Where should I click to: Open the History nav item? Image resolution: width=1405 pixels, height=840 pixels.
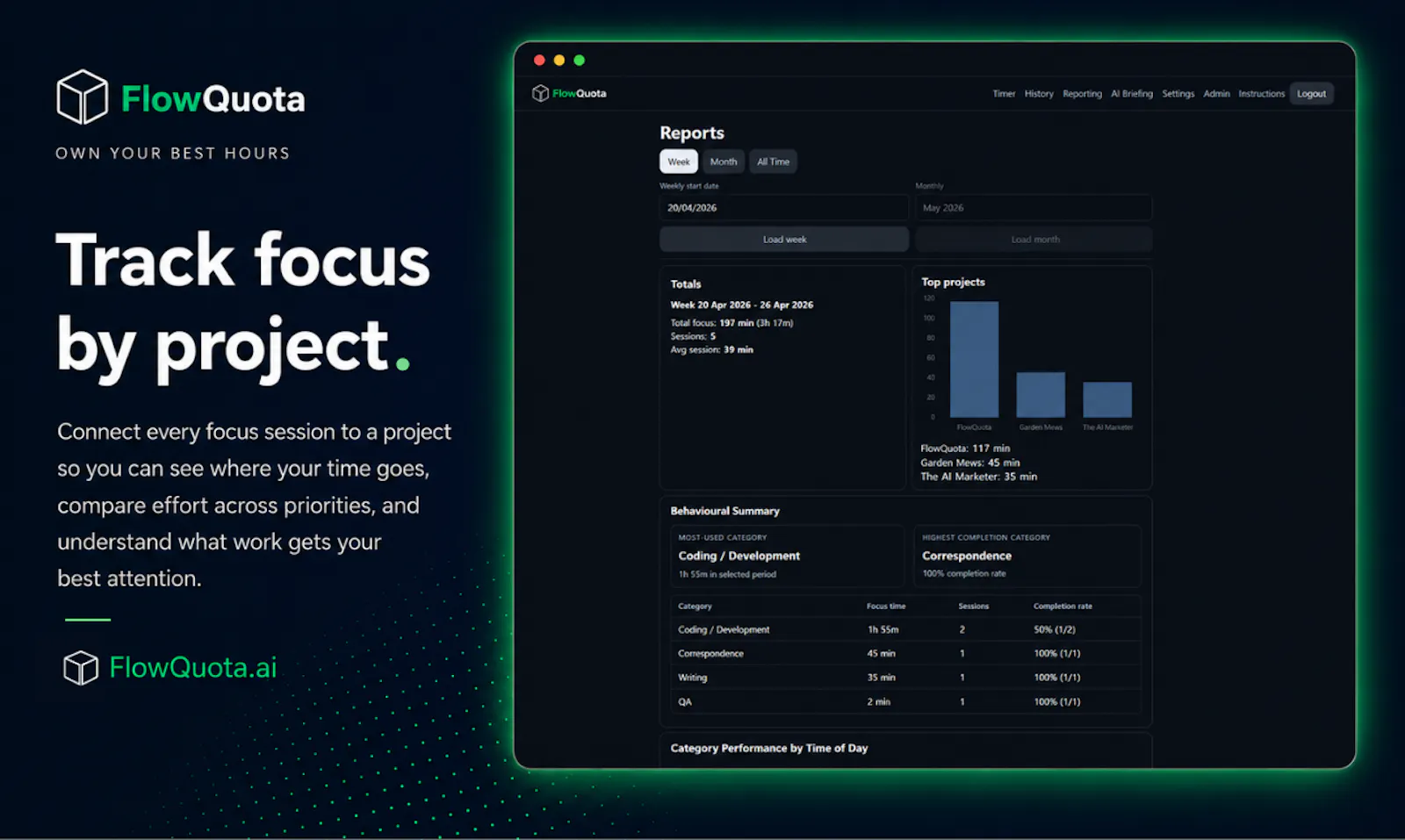[1039, 94]
